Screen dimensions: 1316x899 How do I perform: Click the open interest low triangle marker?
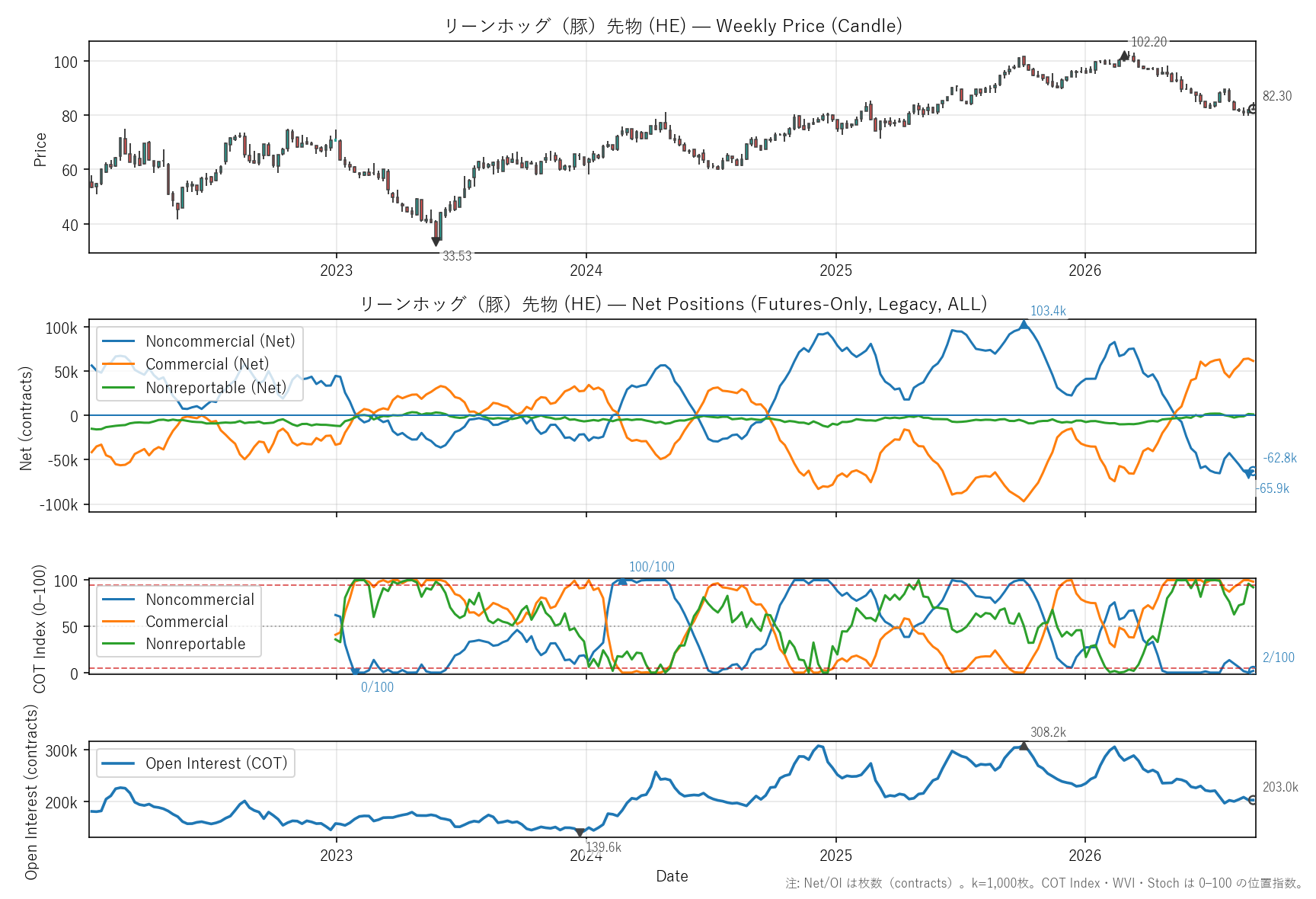pos(580,833)
